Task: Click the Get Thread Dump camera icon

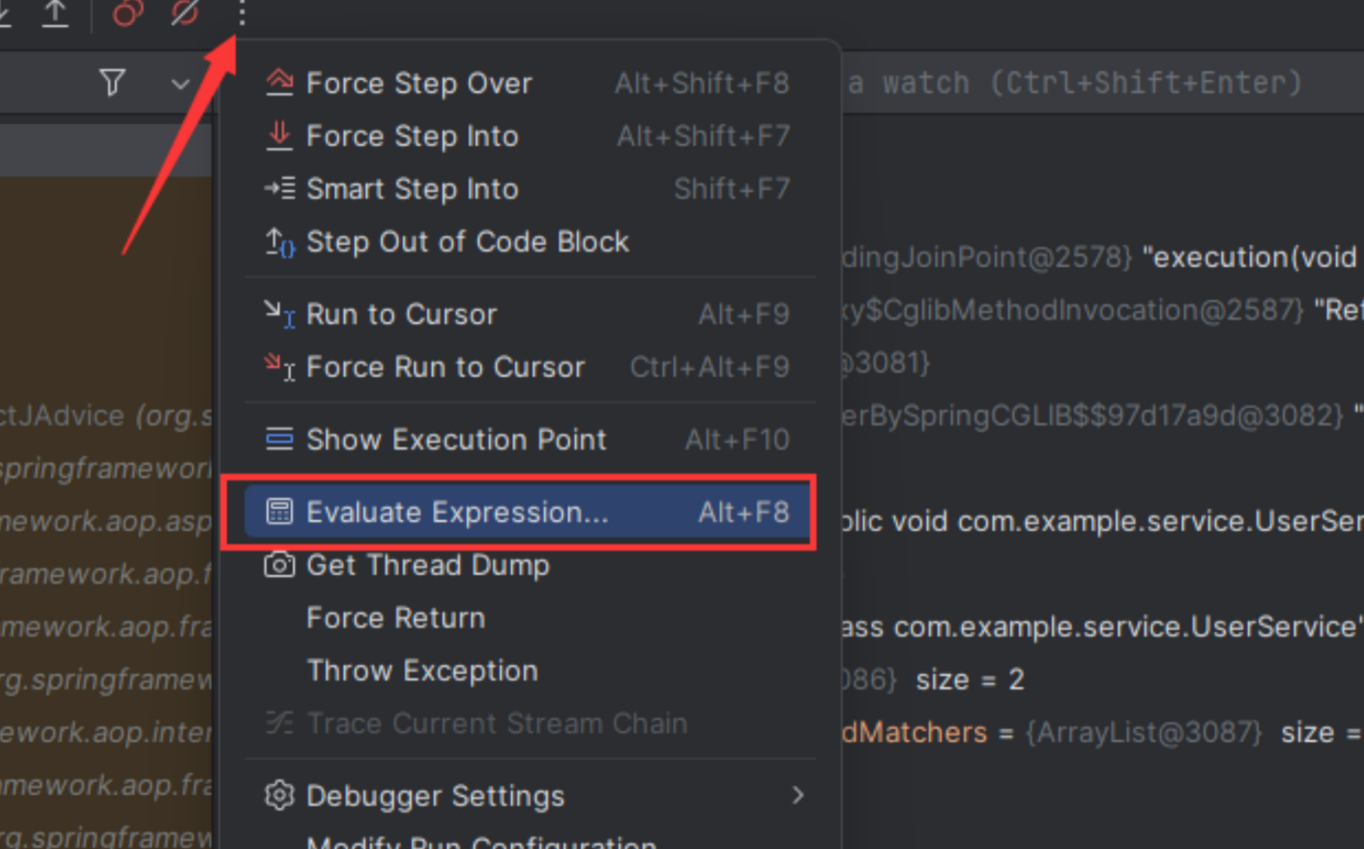Action: [x=279, y=565]
